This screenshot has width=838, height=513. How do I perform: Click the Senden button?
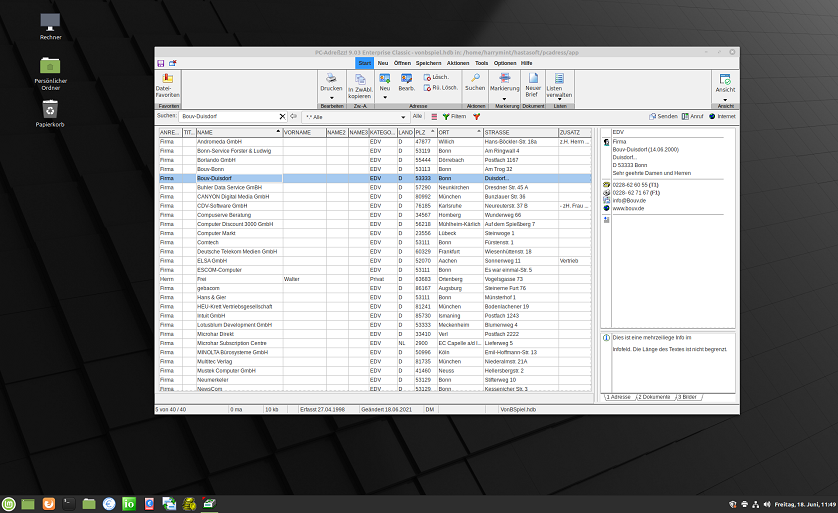[x=662, y=117]
